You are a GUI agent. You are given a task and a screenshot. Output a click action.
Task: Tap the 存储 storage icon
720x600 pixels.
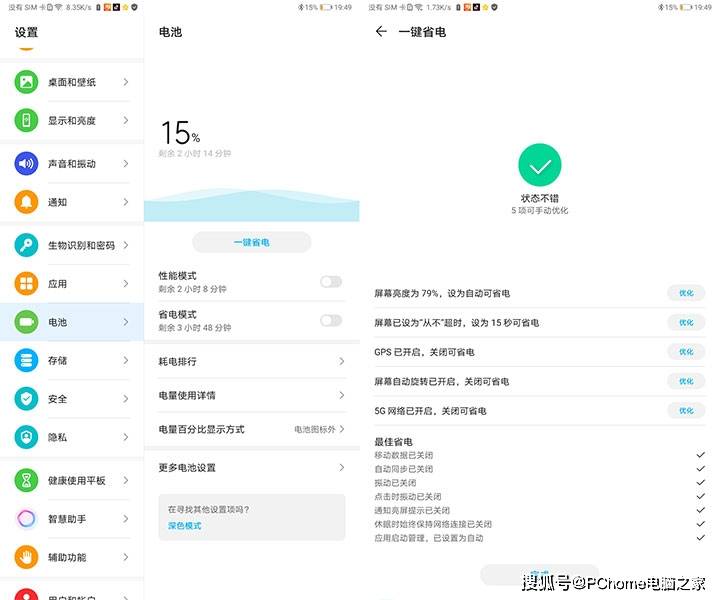click(x=26, y=360)
